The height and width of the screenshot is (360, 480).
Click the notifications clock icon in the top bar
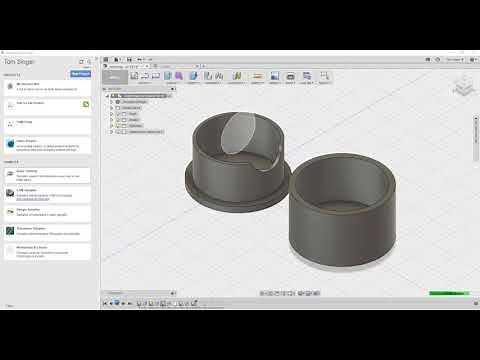(x=438, y=60)
